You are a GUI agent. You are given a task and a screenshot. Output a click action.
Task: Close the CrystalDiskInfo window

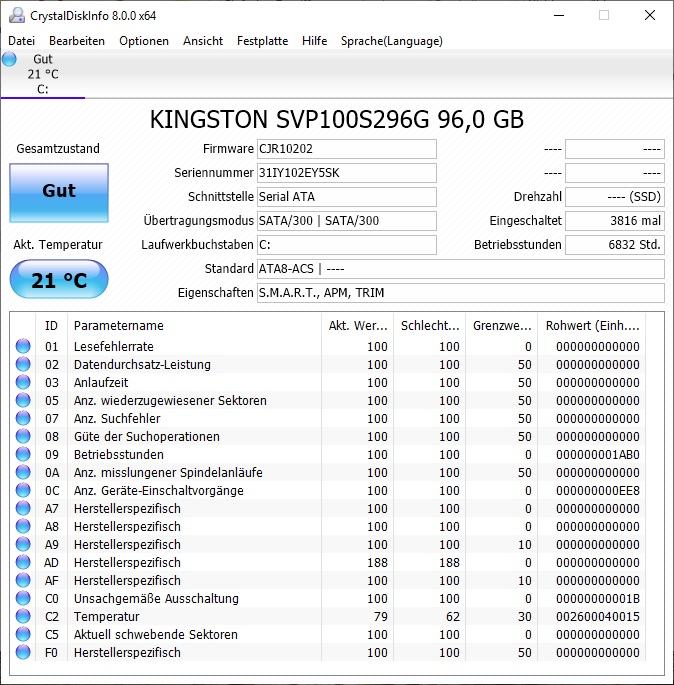pos(650,15)
